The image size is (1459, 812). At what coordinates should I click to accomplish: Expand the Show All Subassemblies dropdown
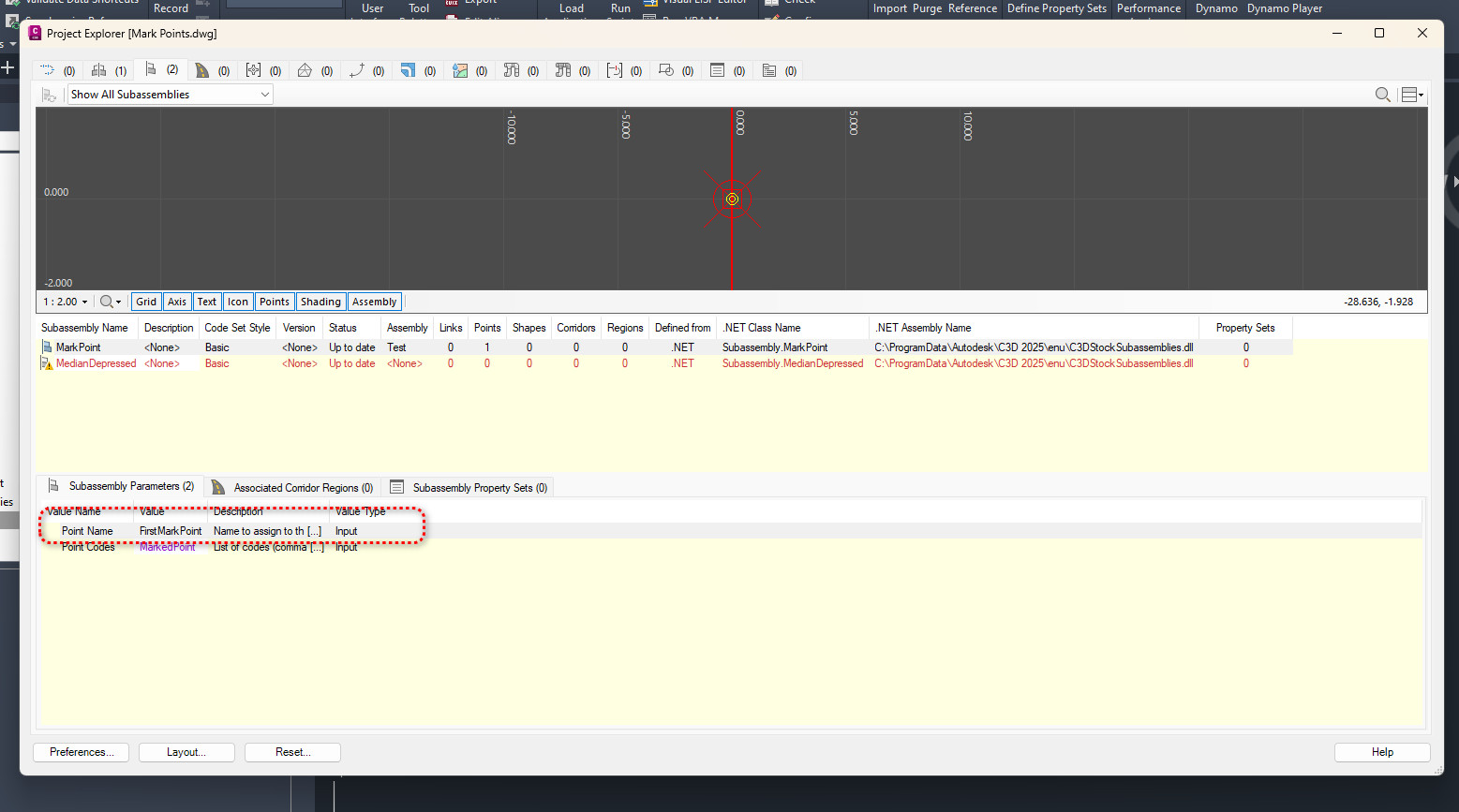tap(264, 95)
